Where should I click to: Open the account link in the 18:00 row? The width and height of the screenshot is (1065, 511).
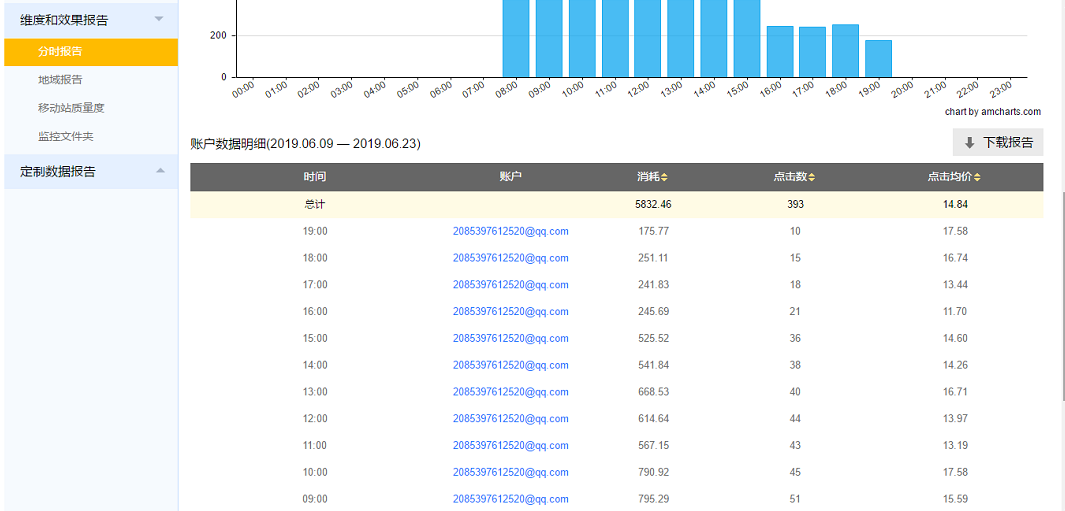pyautogui.click(x=511, y=258)
